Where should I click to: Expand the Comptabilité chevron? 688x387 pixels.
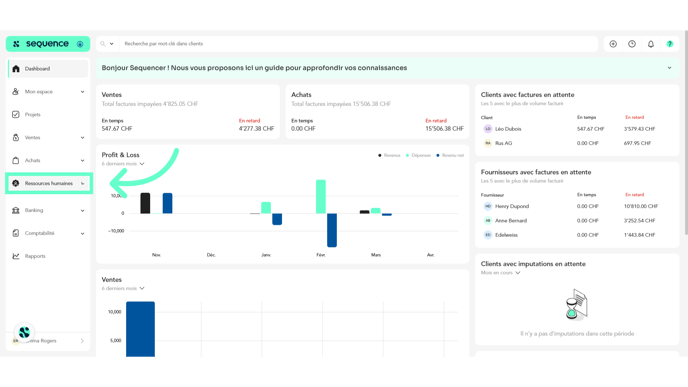(82, 233)
